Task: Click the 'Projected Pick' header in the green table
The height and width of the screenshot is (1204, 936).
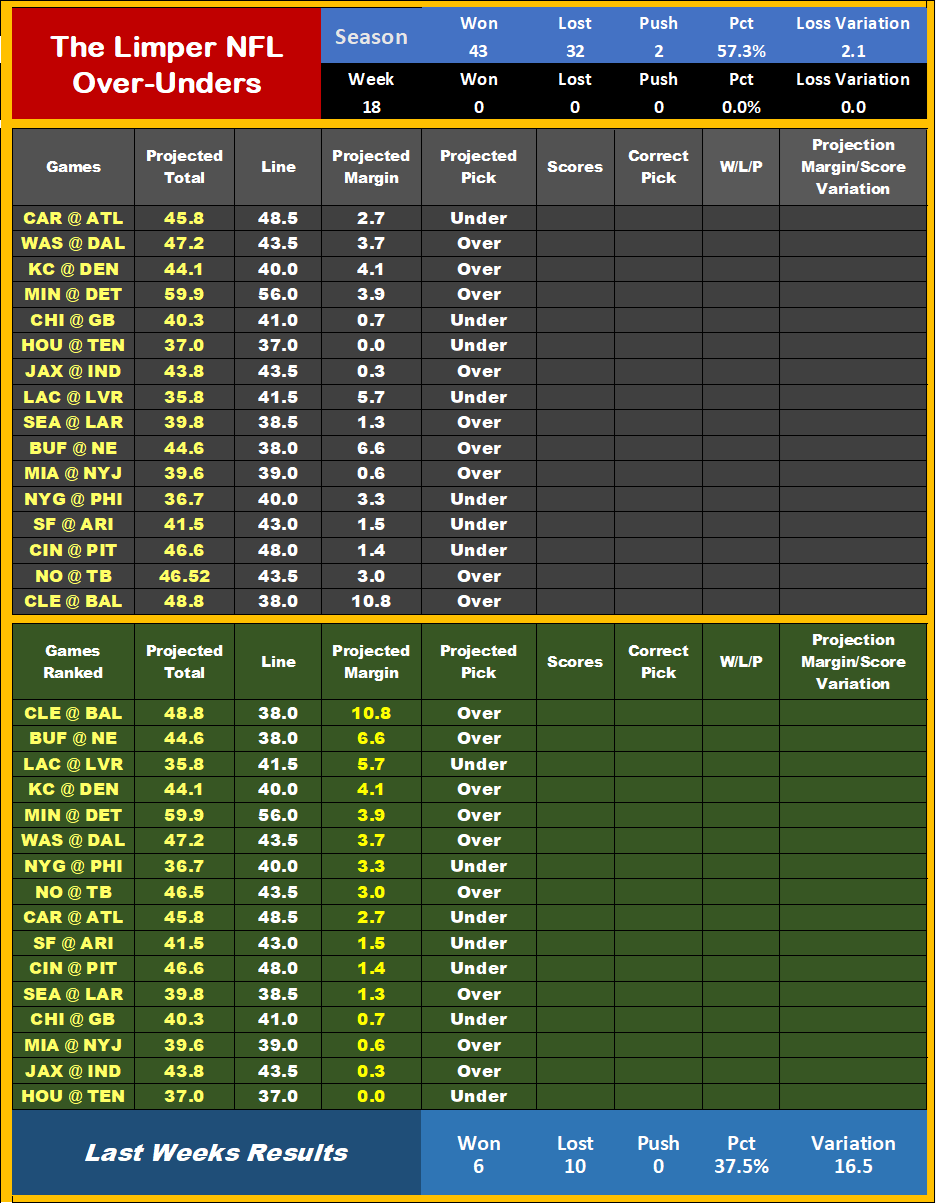Action: pyautogui.click(x=478, y=662)
